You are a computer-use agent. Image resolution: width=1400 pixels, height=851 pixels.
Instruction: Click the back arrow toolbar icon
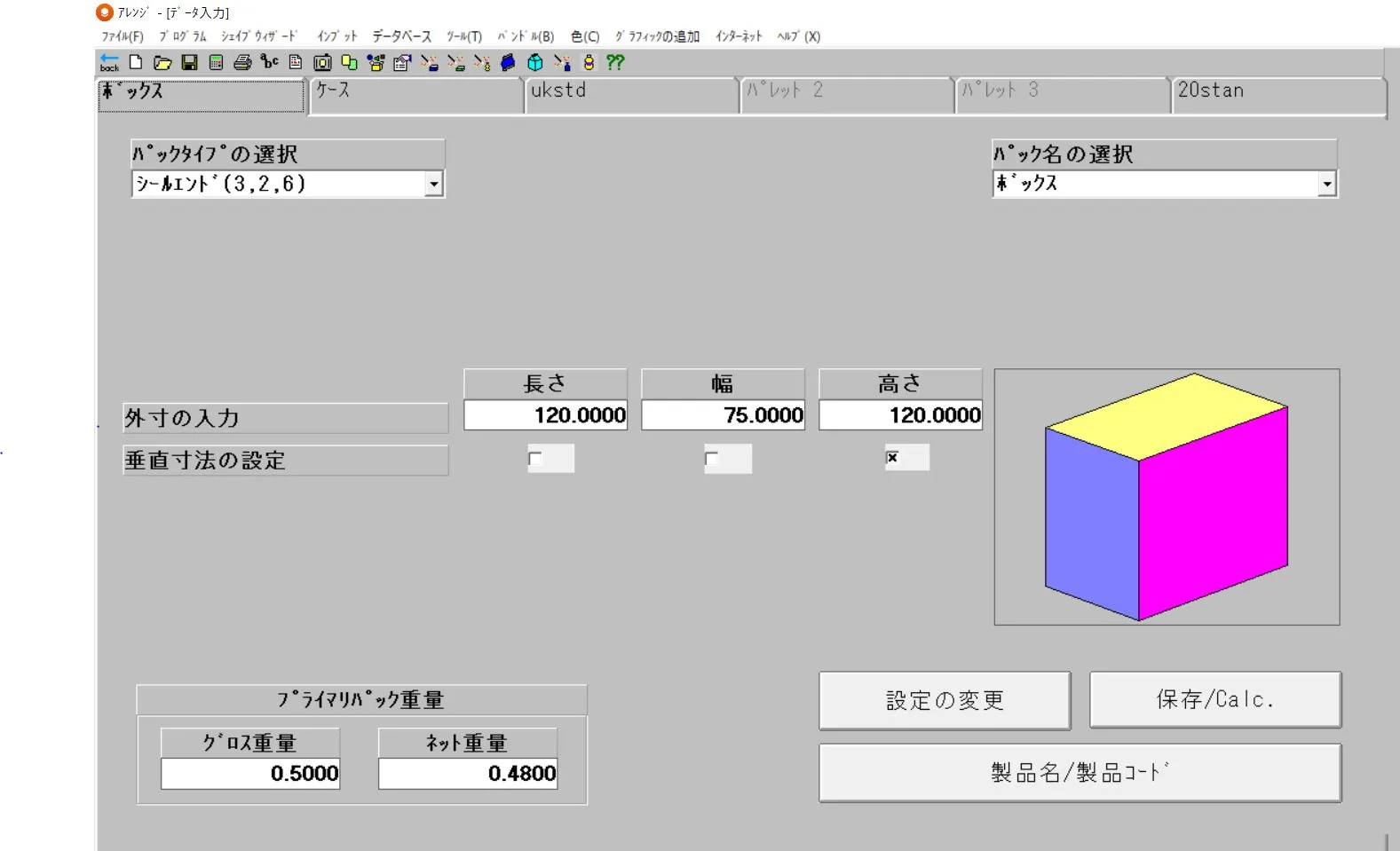pyautogui.click(x=109, y=62)
